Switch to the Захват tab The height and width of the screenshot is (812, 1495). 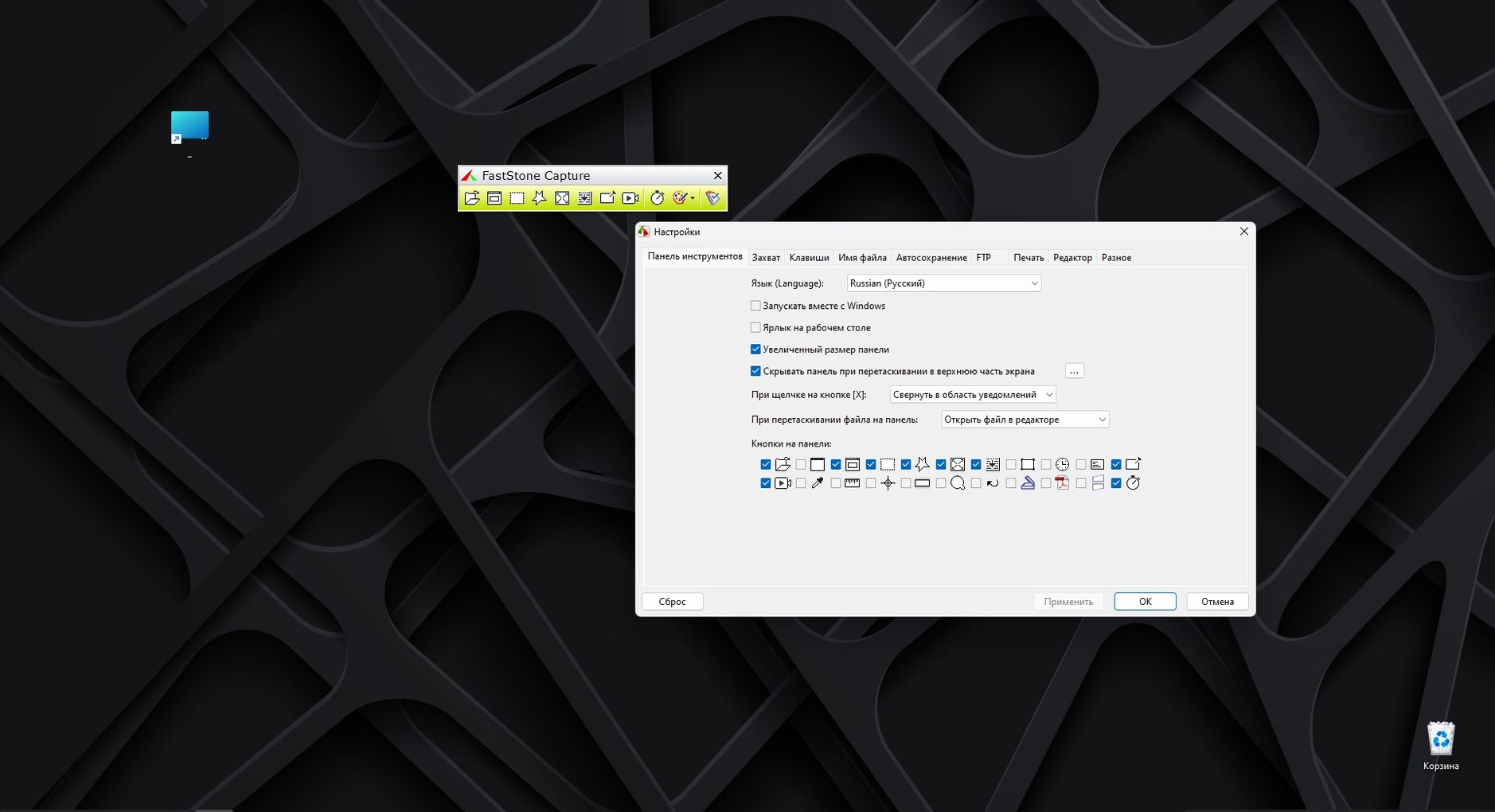pyautogui.click(x=766, y=258)
